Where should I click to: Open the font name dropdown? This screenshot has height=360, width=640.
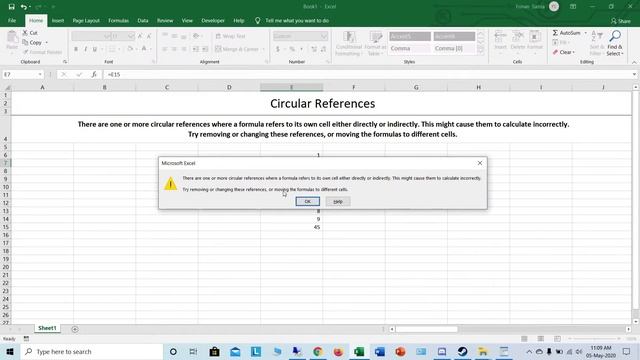(107, 36)
